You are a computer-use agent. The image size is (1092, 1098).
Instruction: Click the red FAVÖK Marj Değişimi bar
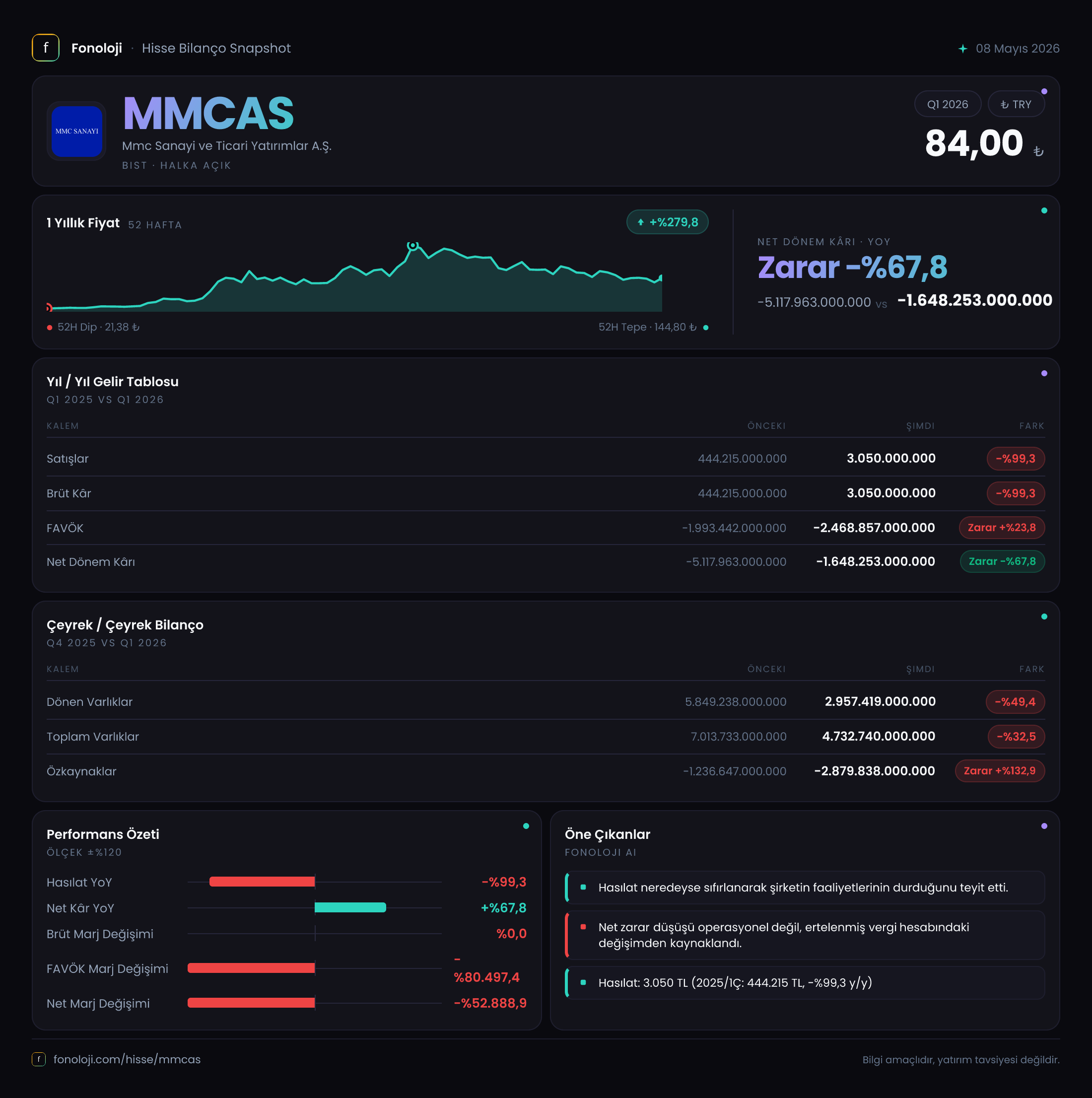tap(251, 968)
